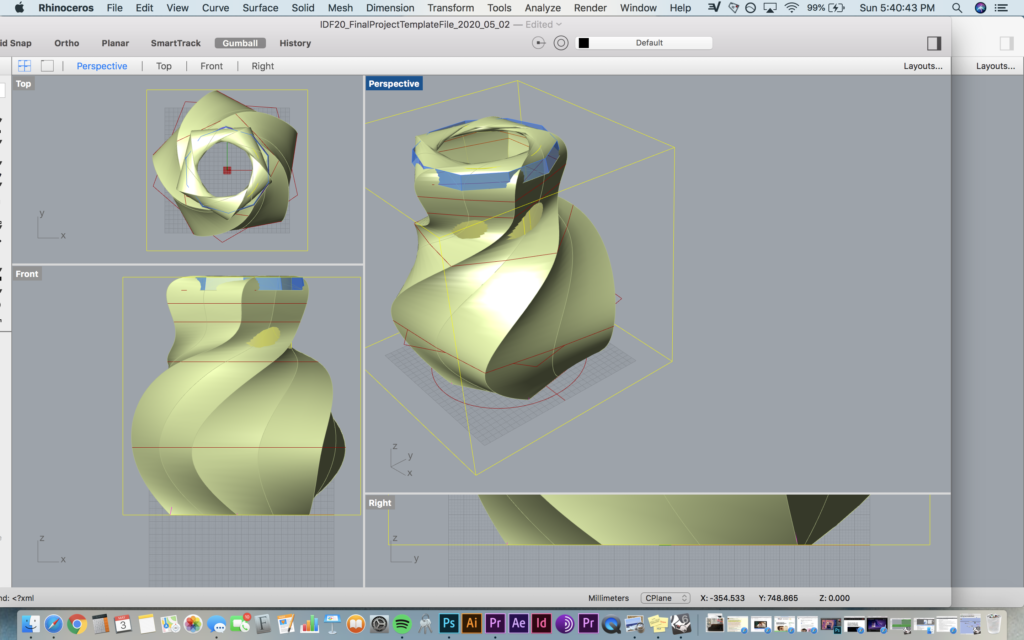Open the Transform menu
The height and width of the screenshot is (640, 1024).
point(451,8)
